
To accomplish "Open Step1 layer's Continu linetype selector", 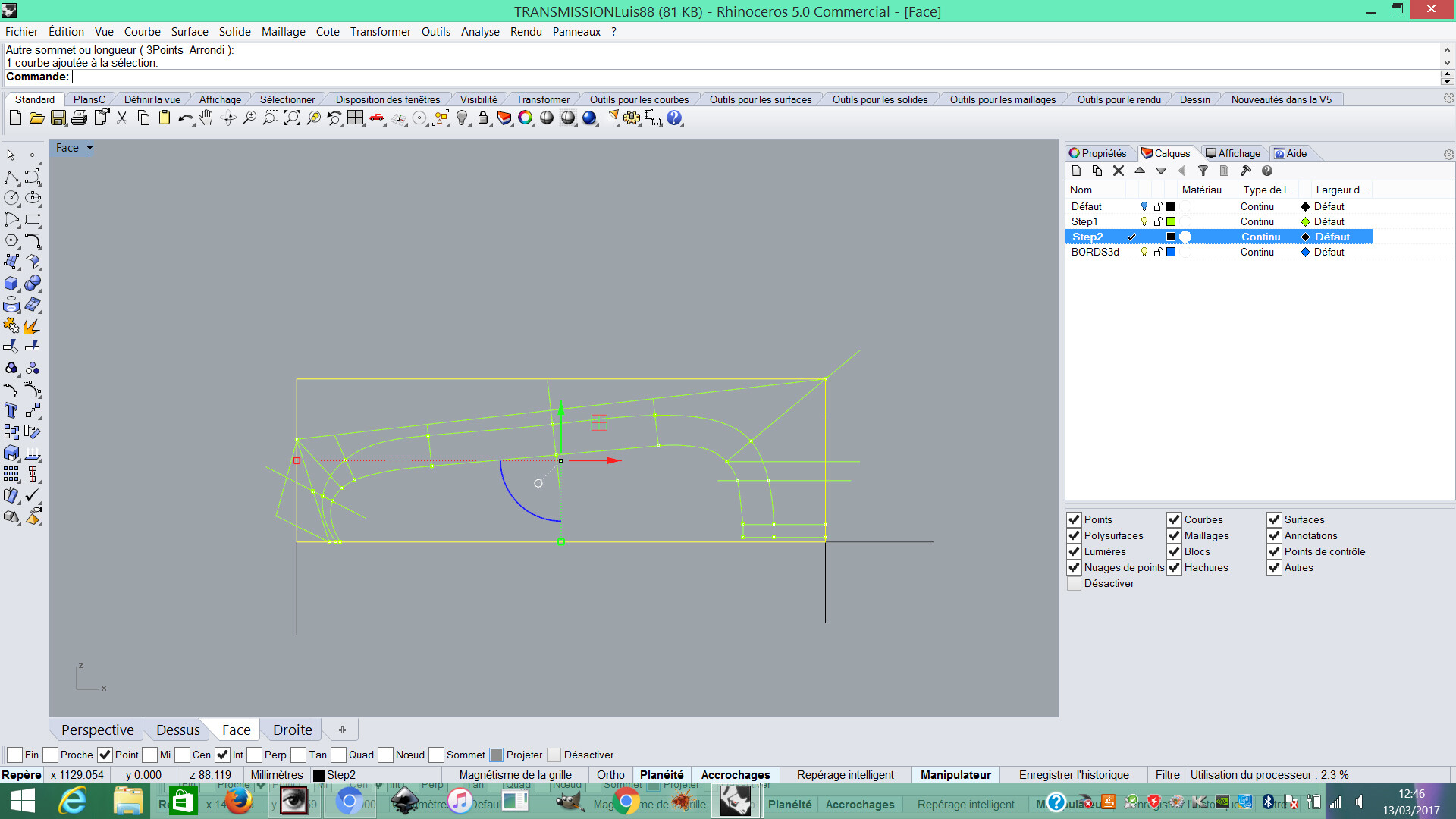I will click(1257, 222).
